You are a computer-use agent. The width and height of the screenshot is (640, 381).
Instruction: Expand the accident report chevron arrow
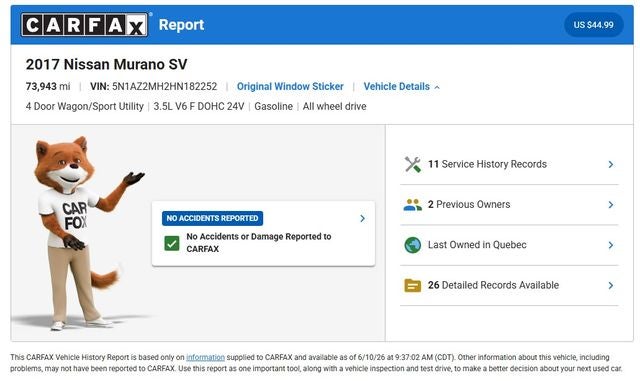(x=362, y=218)
